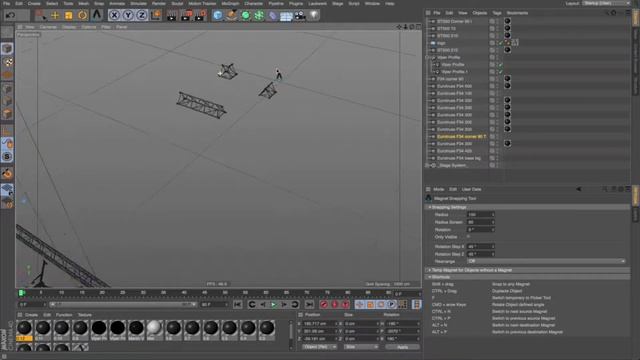This screenshot has height=360, width=640.
Task: Click the Object Manager search icon
Action: [606, 13]
